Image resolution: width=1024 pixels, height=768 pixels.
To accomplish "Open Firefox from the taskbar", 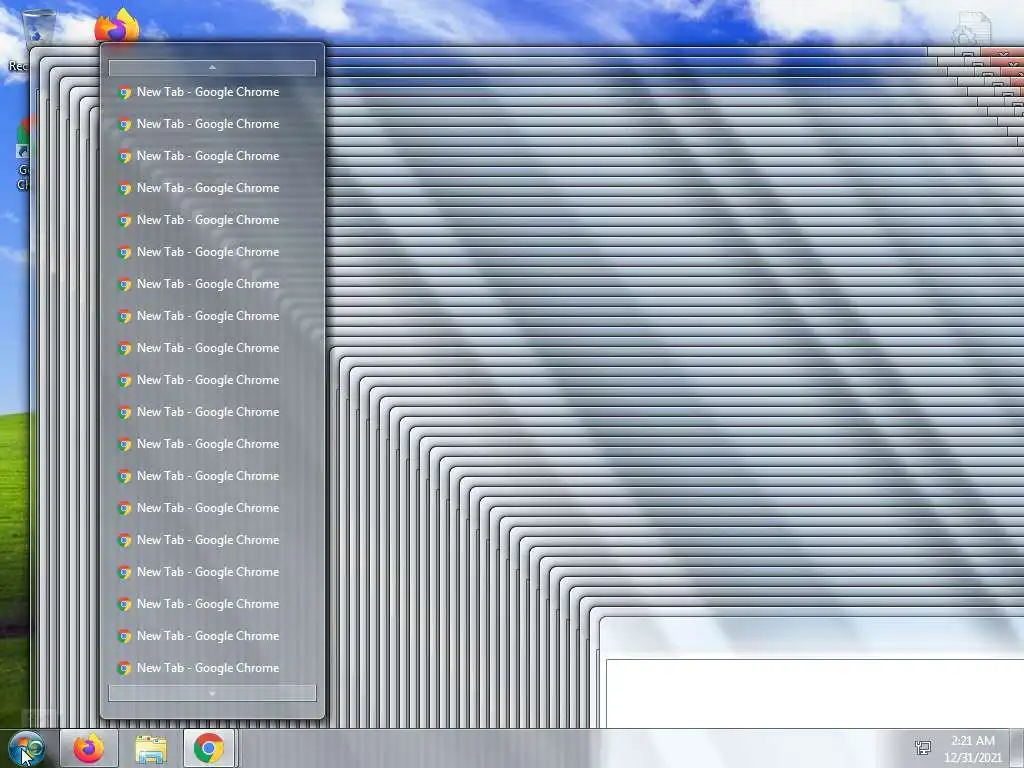I will 89,748.
